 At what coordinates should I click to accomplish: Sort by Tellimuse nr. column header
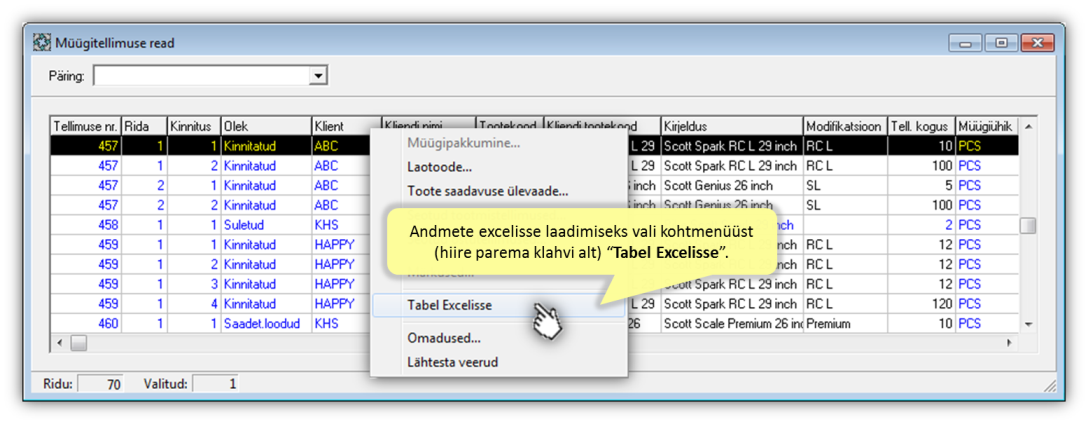click(x=85, y=127)
